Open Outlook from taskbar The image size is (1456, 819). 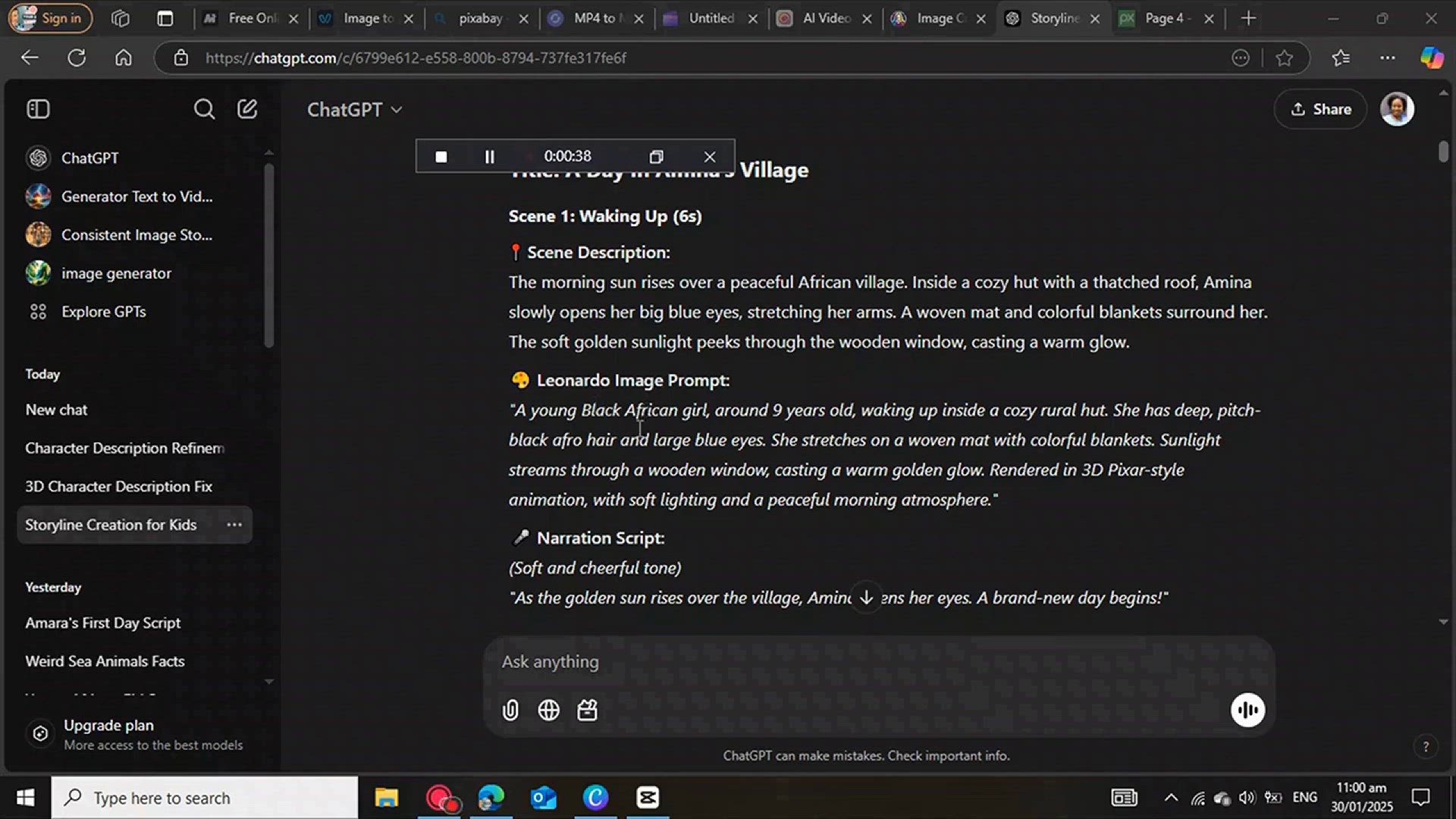[x=543, y=798]
